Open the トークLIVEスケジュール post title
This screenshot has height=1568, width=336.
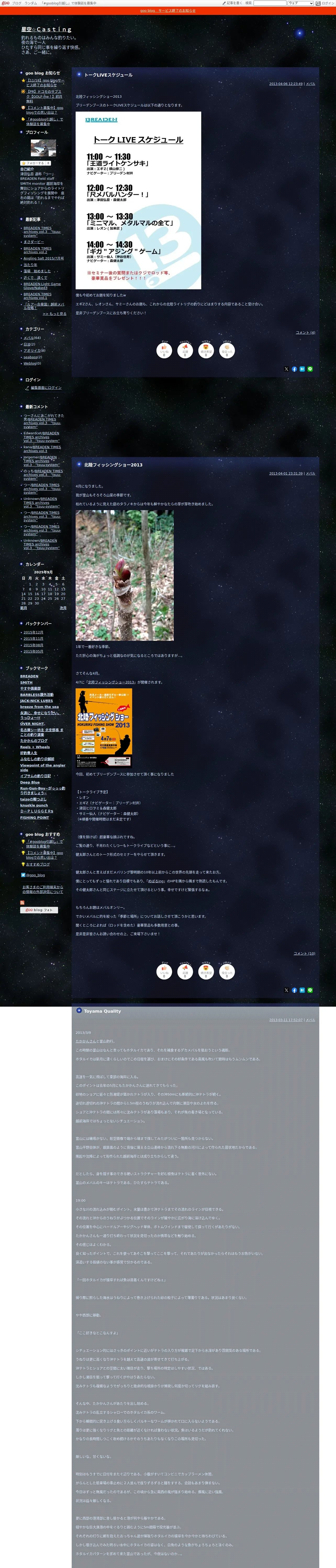click(x=108, y=75)
